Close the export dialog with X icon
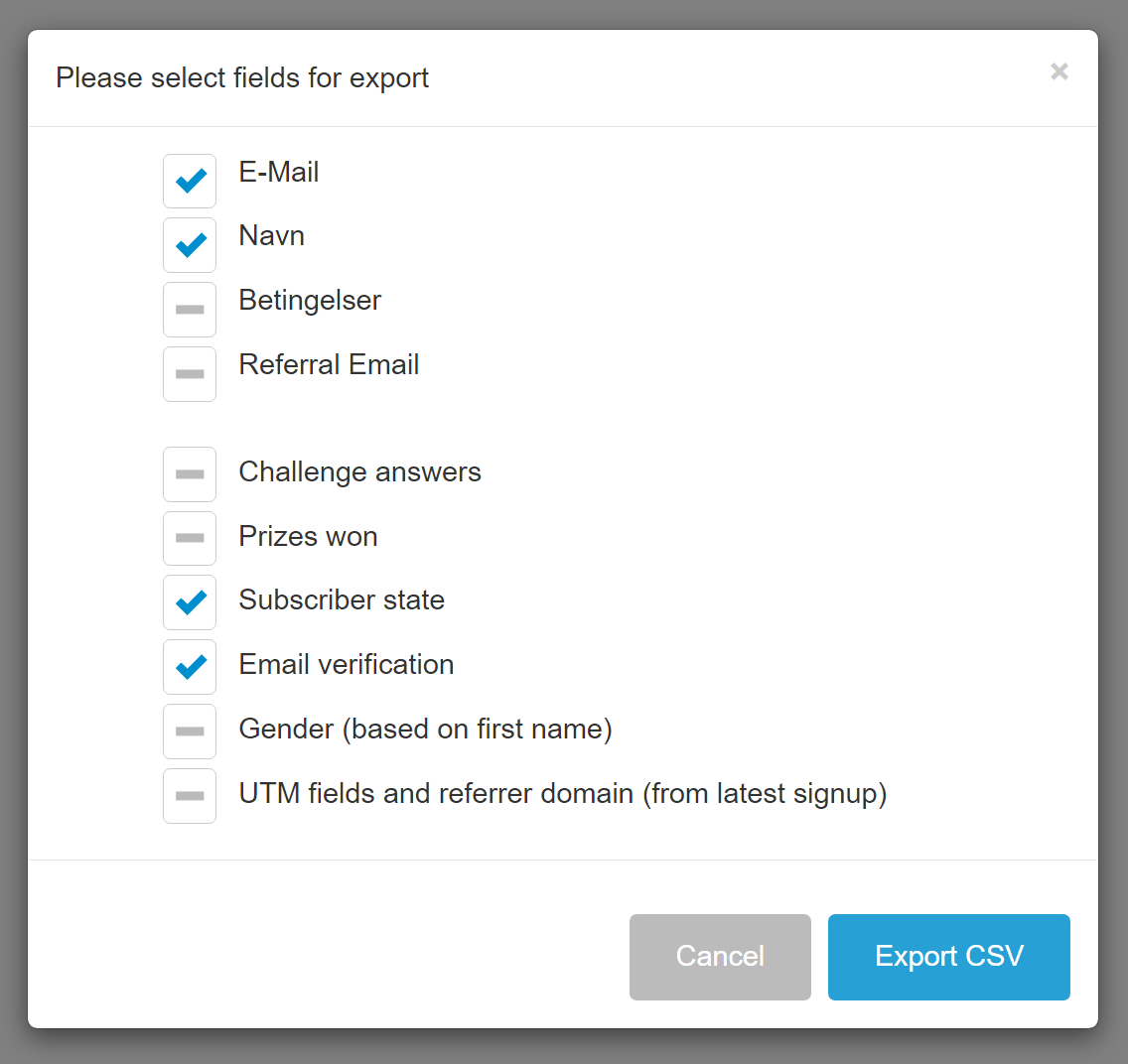 pyautogui.click(x=1059, y=71)
